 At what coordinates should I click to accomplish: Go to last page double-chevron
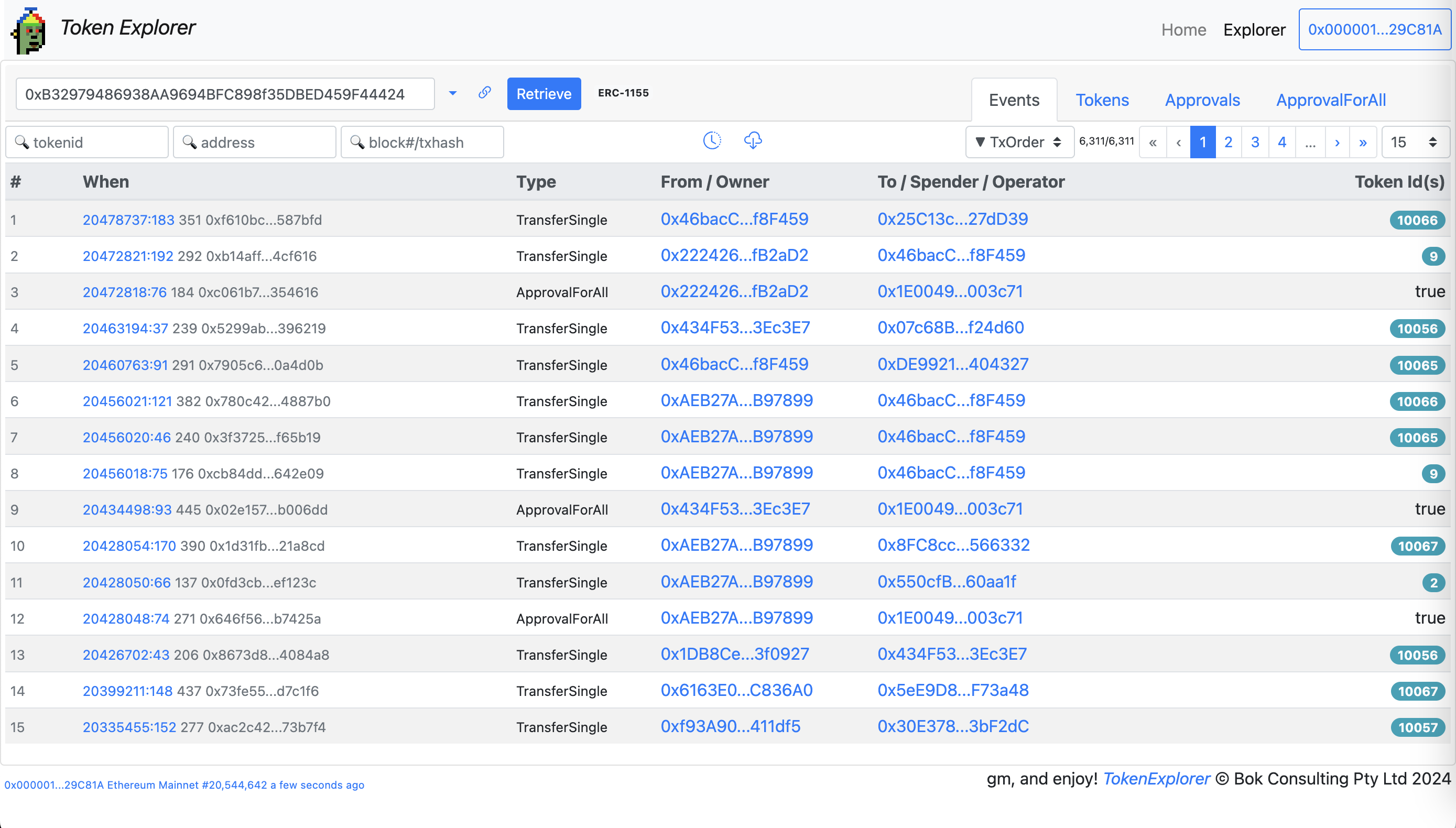tap(1363, 142)
